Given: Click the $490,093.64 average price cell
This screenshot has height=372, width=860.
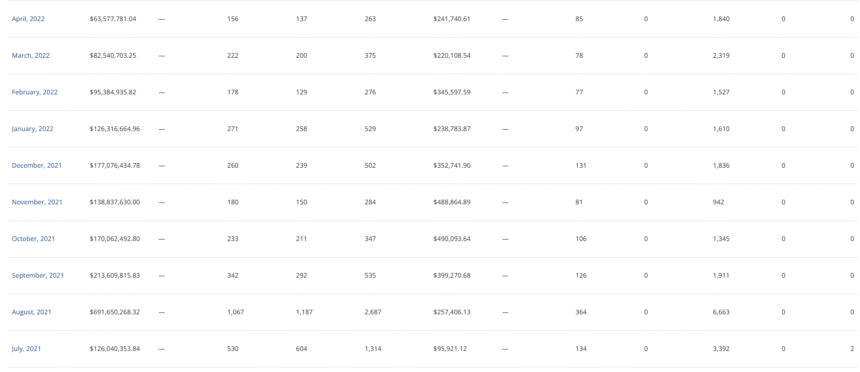Looking at the screenshot, I should (x=451, y=239).
